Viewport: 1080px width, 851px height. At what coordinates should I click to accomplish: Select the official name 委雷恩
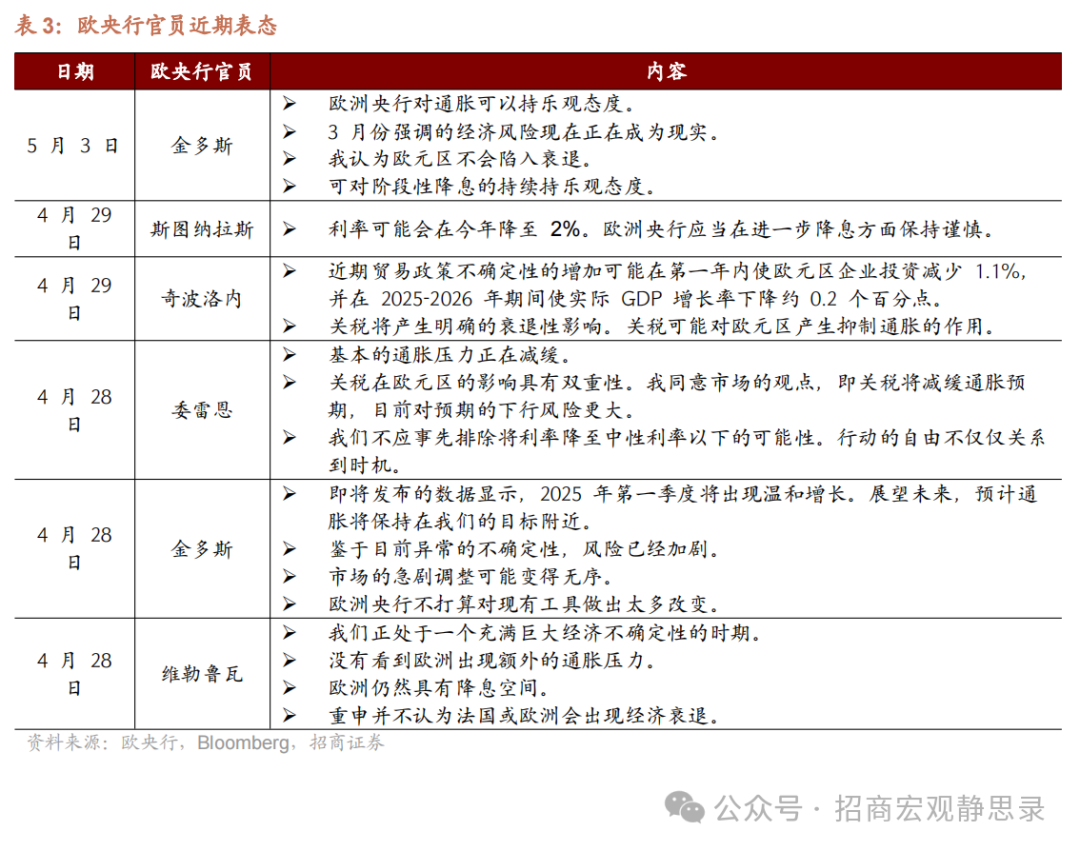202,410
